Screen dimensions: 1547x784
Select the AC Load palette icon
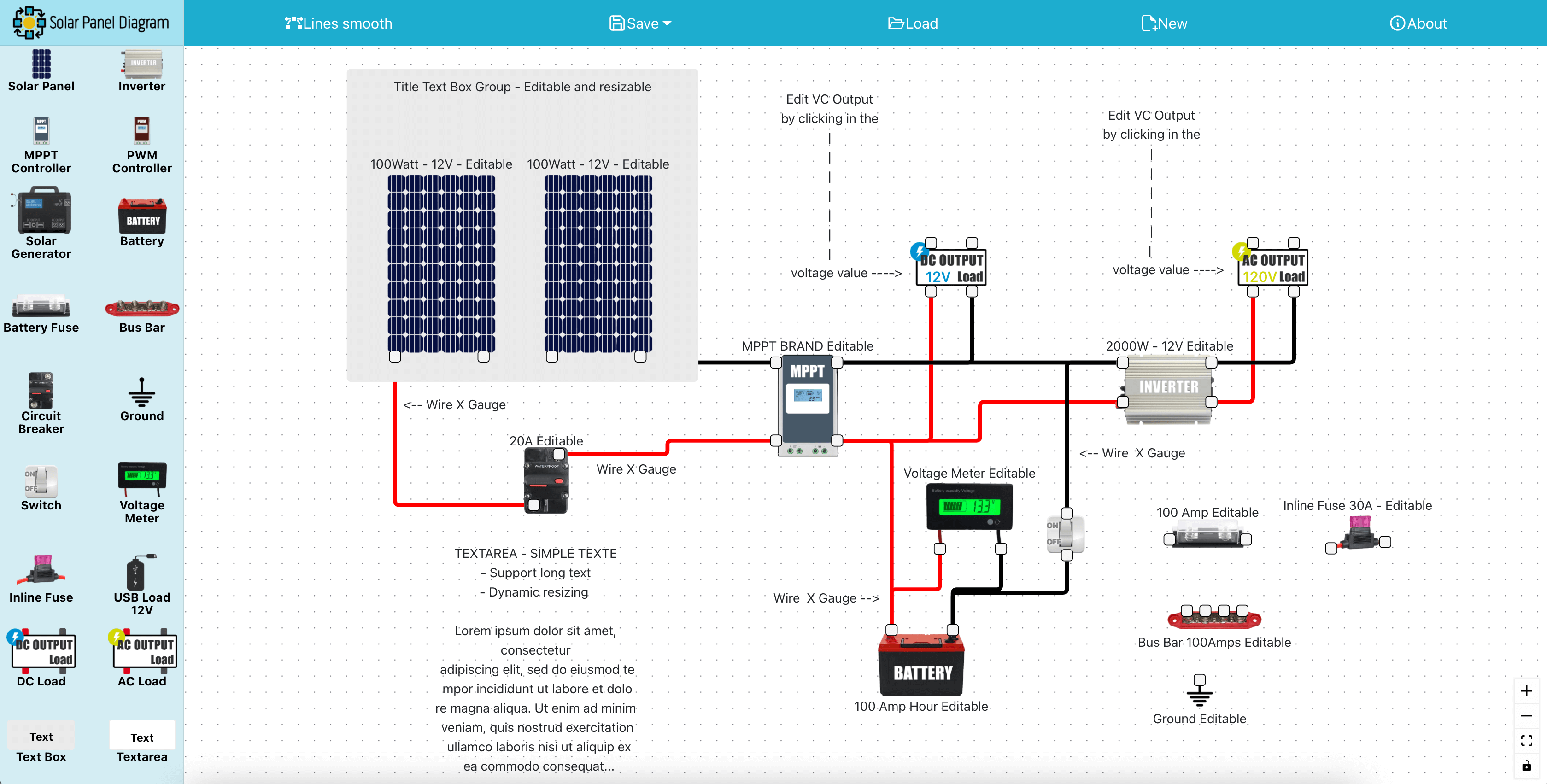142,651
